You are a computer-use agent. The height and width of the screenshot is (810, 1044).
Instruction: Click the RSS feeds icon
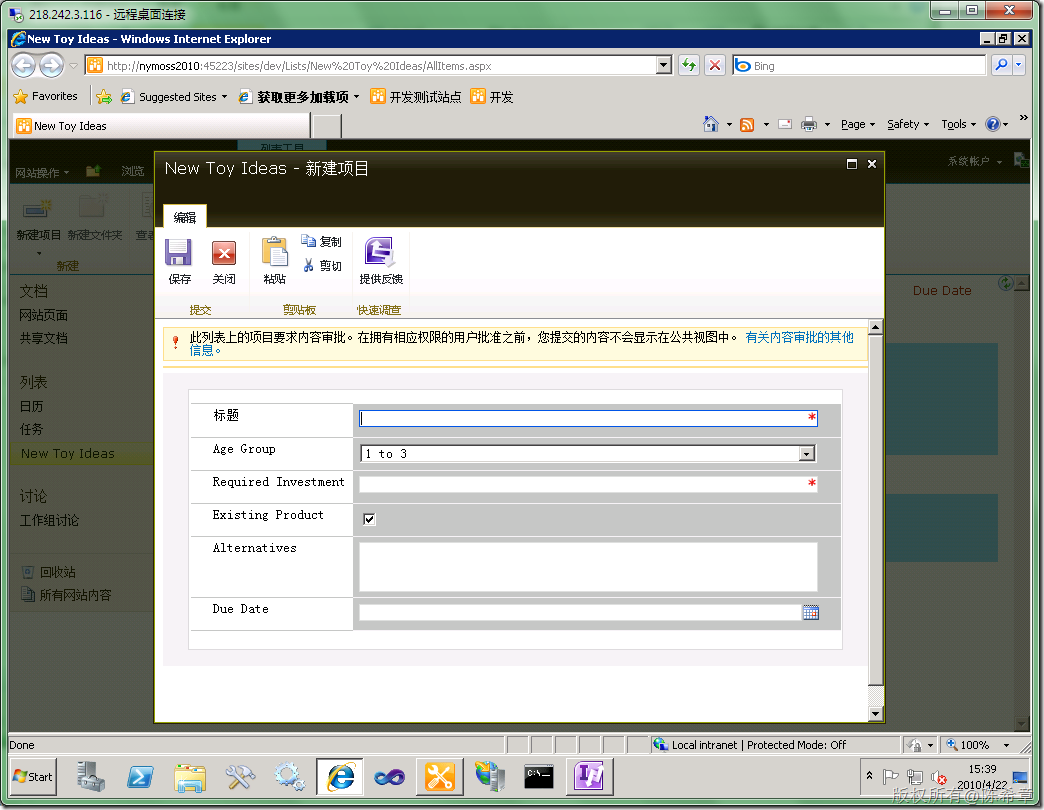[747, 124]
